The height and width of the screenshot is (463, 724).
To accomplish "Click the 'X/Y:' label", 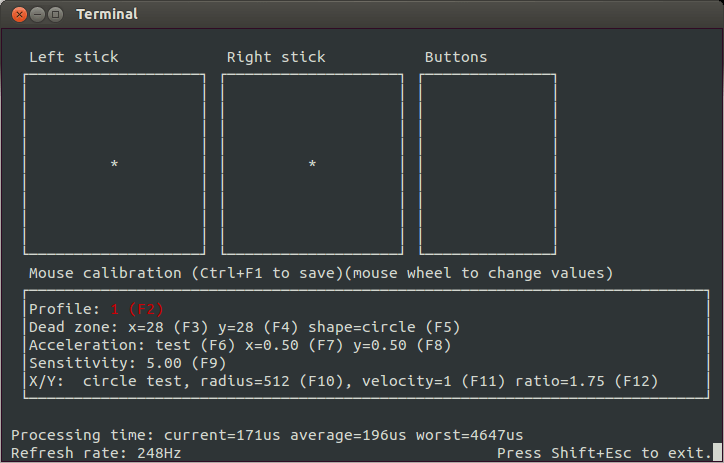I will [x=47, y=381].
